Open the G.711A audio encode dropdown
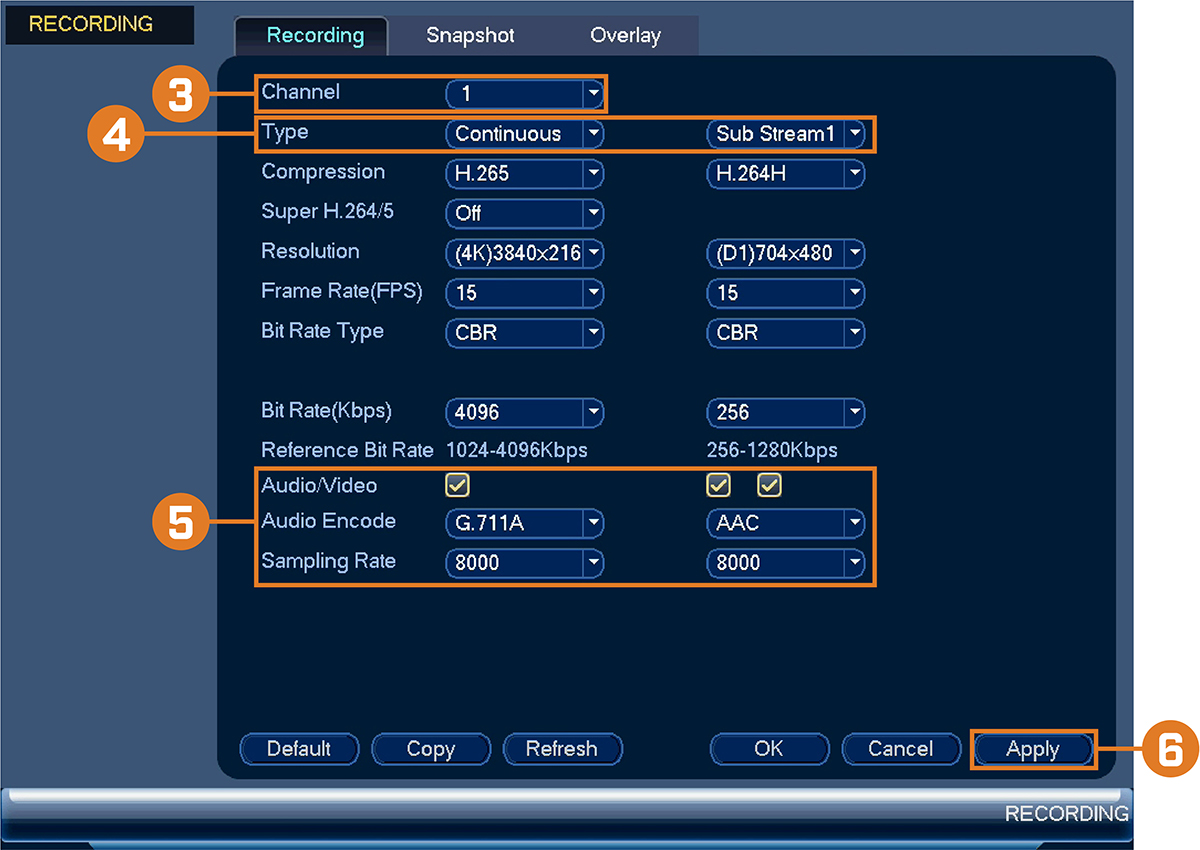The height and width of the screenshot is (850, 1200). (x=524, y=523)
